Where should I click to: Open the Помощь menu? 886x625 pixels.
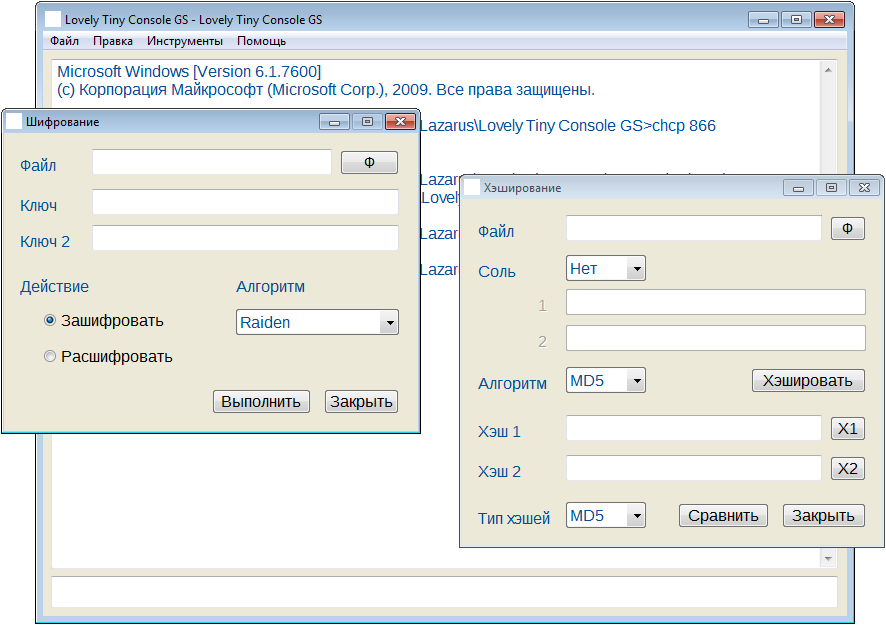[261, 41]
